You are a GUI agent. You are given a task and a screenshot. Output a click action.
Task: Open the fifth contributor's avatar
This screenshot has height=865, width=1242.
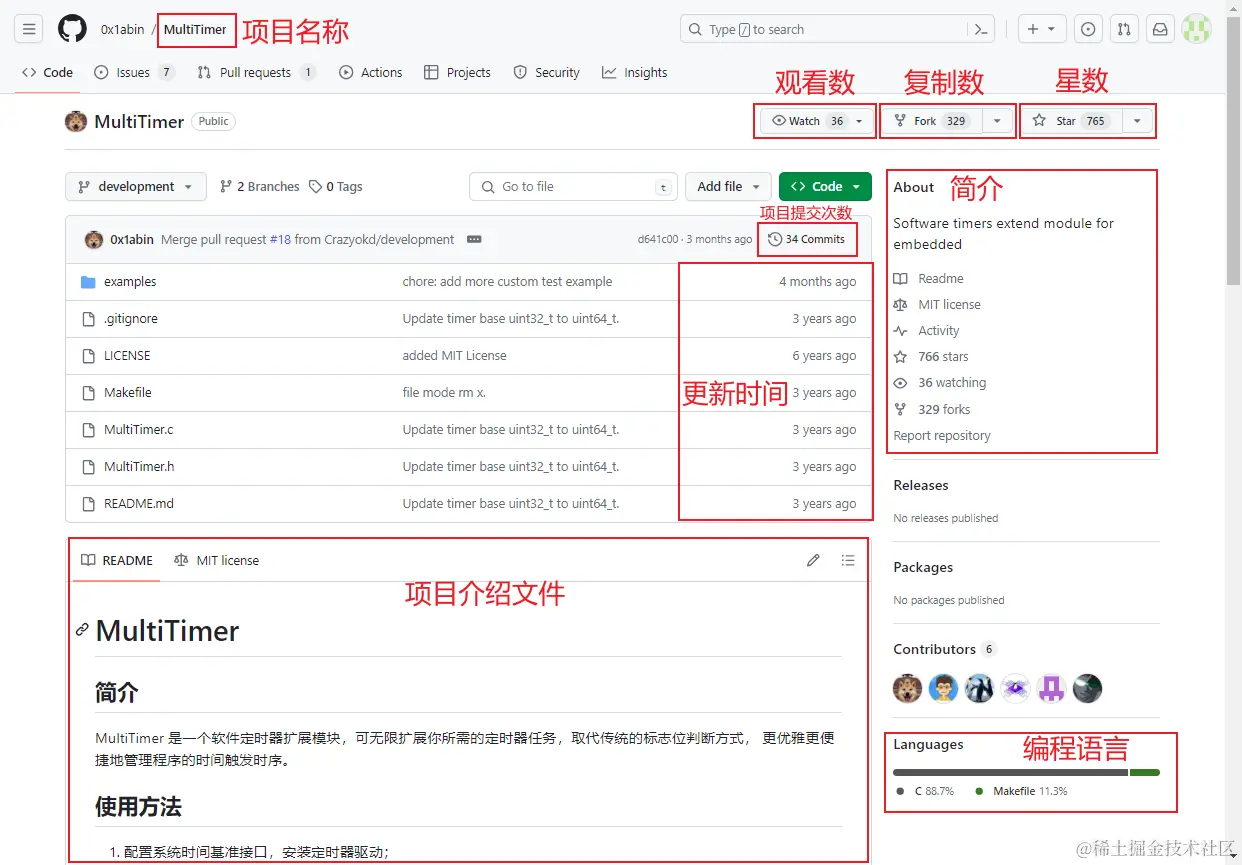(x=1051, y=688)
